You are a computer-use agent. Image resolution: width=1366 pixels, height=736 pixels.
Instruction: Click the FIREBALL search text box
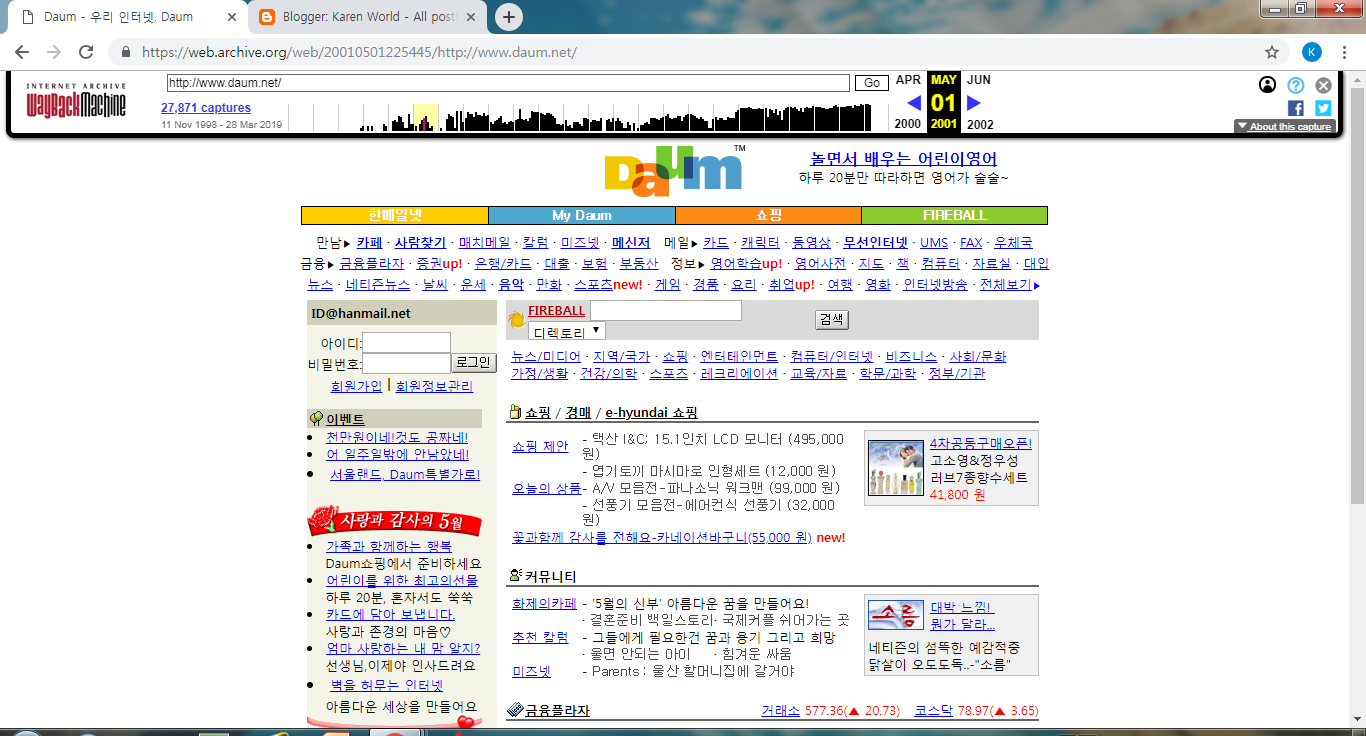tap(666, 311)
